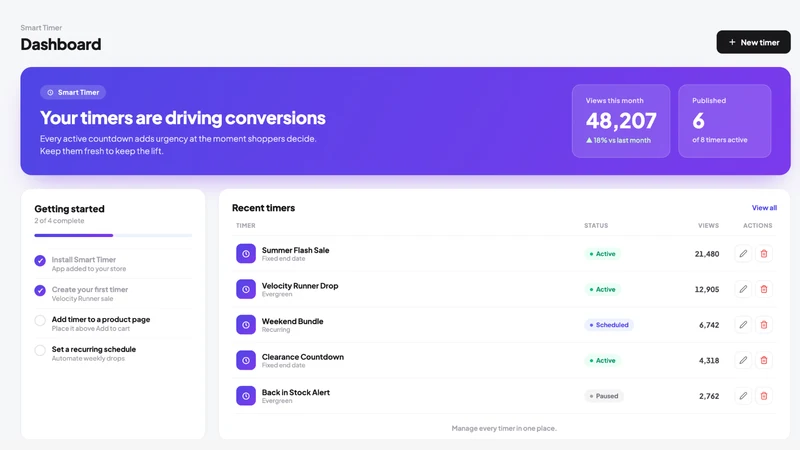
Task: Check Set a recurring schedule step
Action: click(x=40, y=351)
